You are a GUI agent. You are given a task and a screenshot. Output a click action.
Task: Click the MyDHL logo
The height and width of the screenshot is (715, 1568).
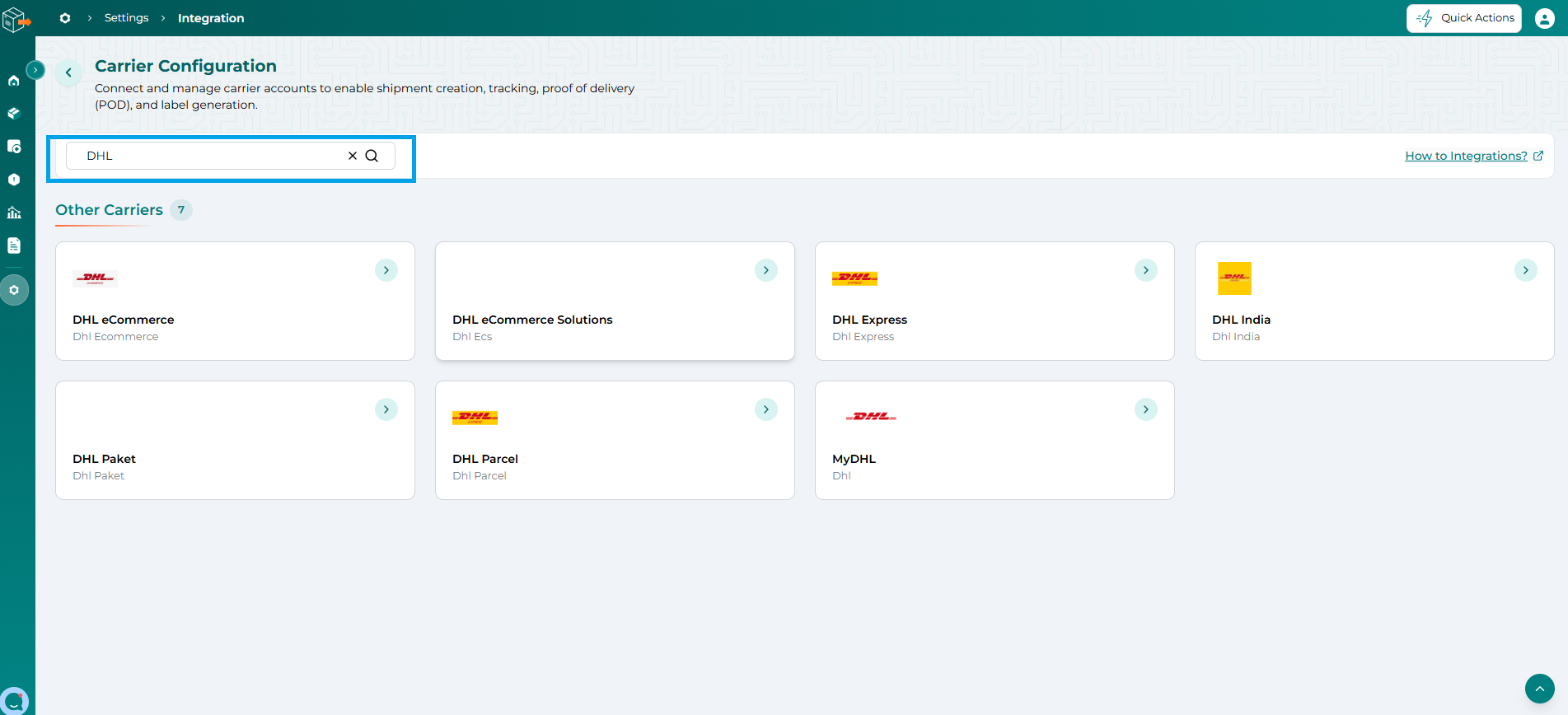point(871,417)
